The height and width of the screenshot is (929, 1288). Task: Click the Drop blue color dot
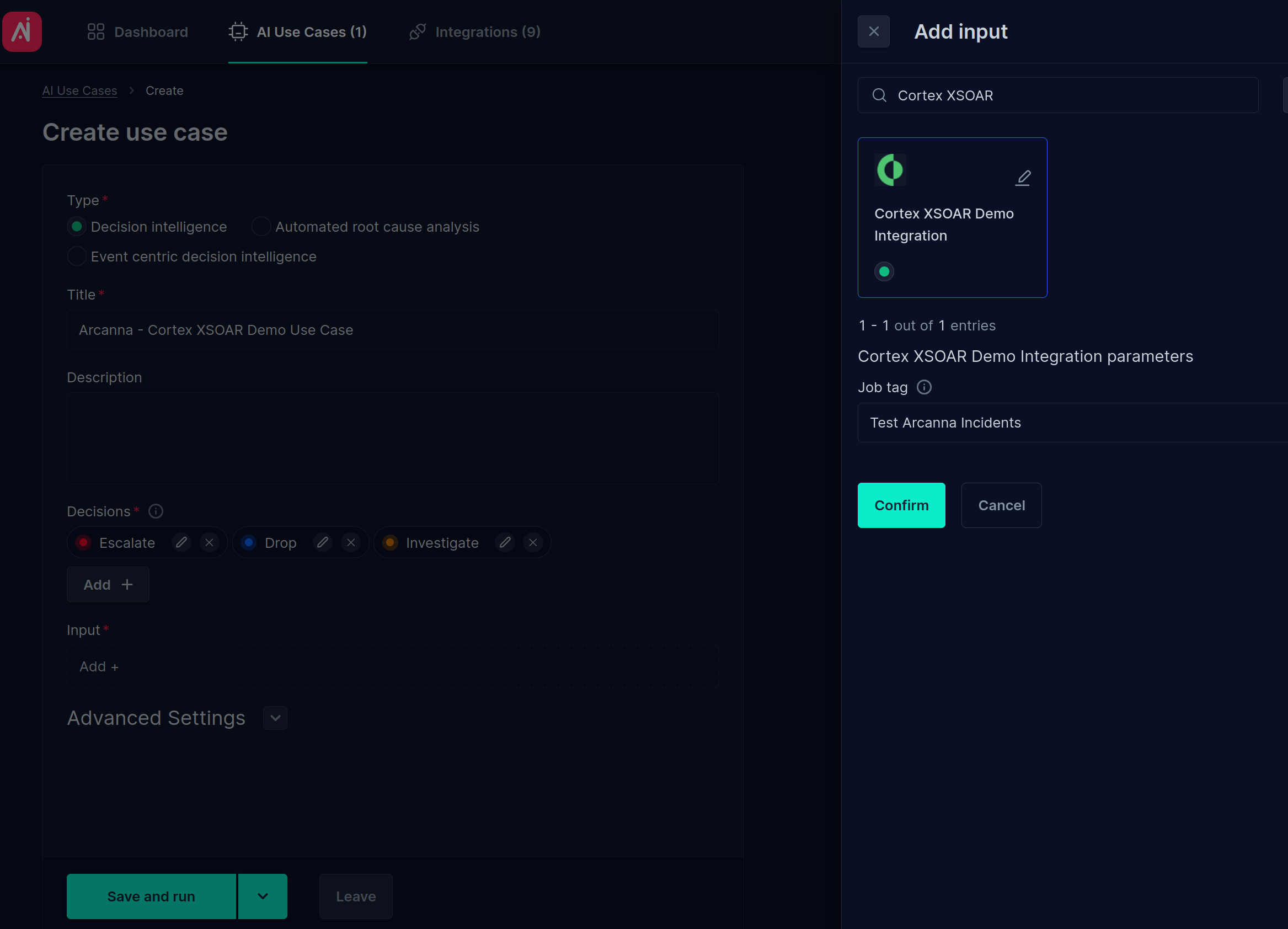(x=249, y=543)
